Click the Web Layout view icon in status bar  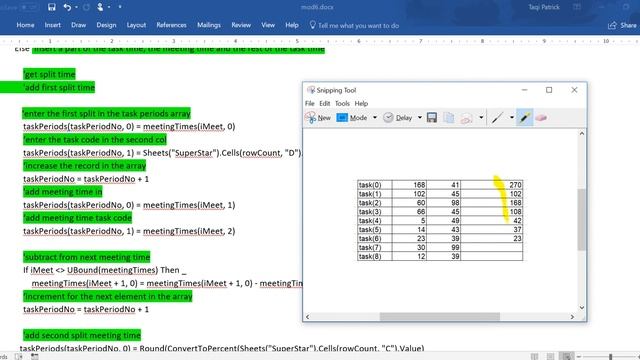click(567, 356)
